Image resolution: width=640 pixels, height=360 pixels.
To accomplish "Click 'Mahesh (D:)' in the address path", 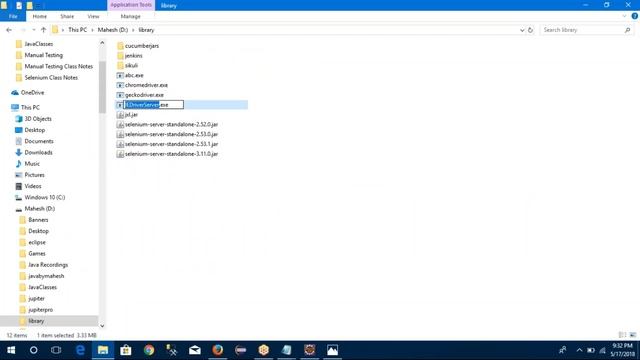I will [113, 30].
